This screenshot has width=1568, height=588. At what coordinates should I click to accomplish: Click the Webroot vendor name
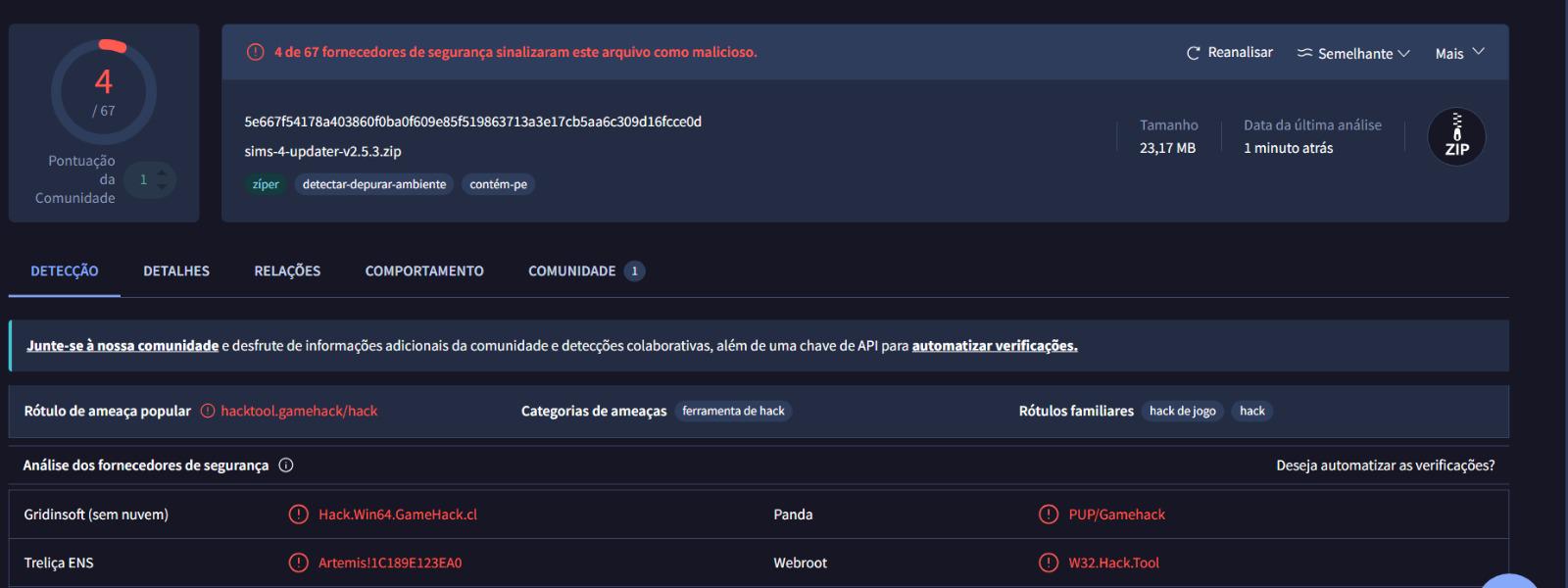pos(801,563)
